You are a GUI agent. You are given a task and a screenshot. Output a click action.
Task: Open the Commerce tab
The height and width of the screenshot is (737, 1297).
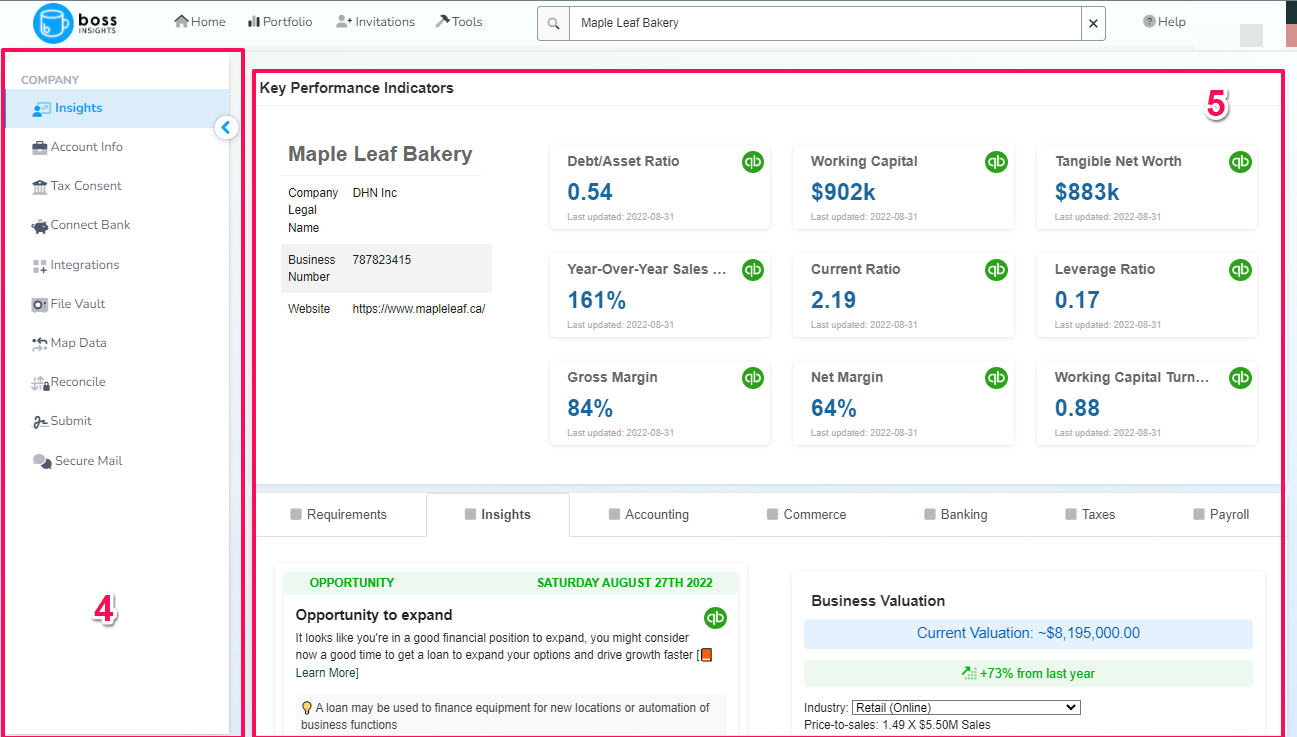(x=806, y=514)
